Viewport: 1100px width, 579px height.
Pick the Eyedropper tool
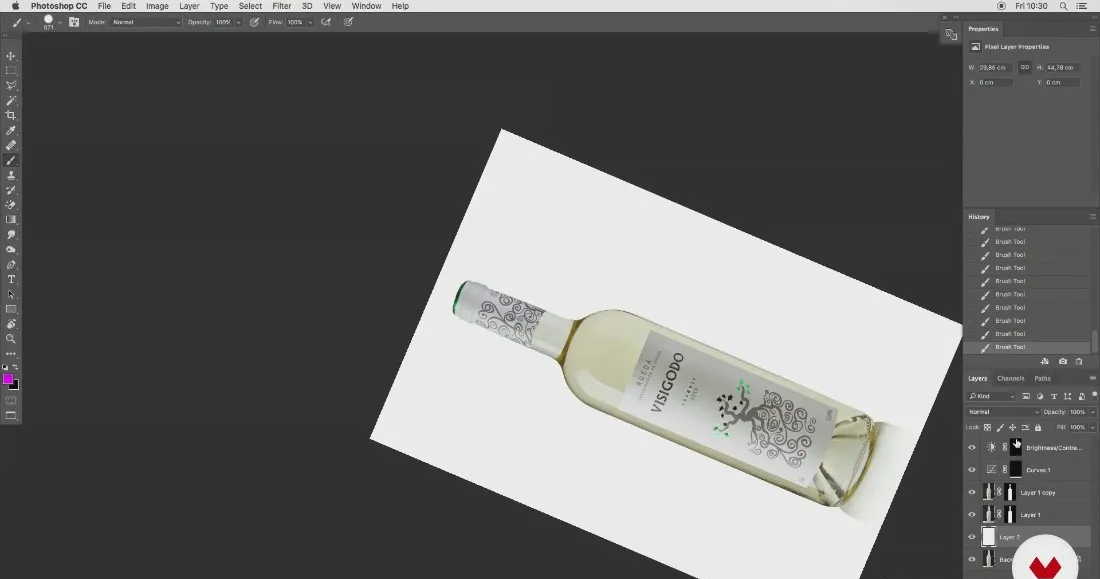pyautogui.click(x=11, y=131)
